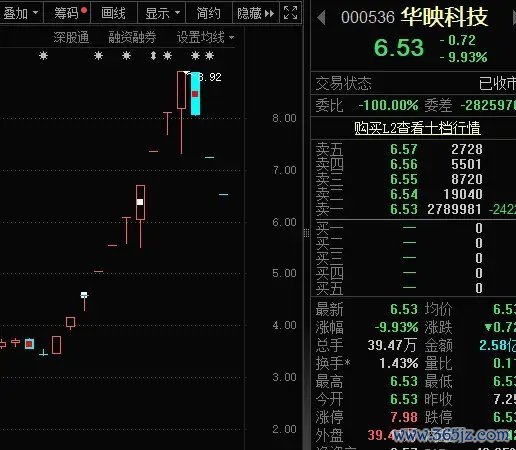The width and height of the screenshot is (516, 450).
Task: Click the double-arrow icon on the 隐藏 button
Action: tap(269, 14)
